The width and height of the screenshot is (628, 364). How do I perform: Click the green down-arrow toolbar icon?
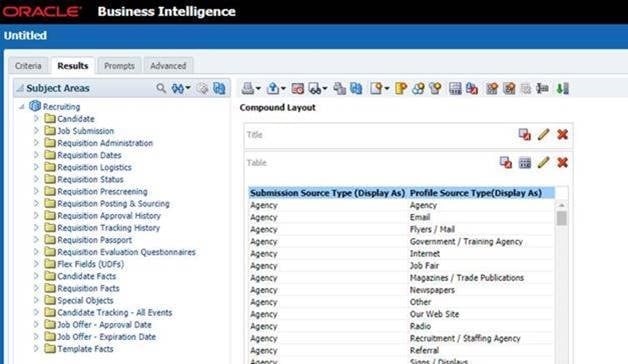[563, 88]
